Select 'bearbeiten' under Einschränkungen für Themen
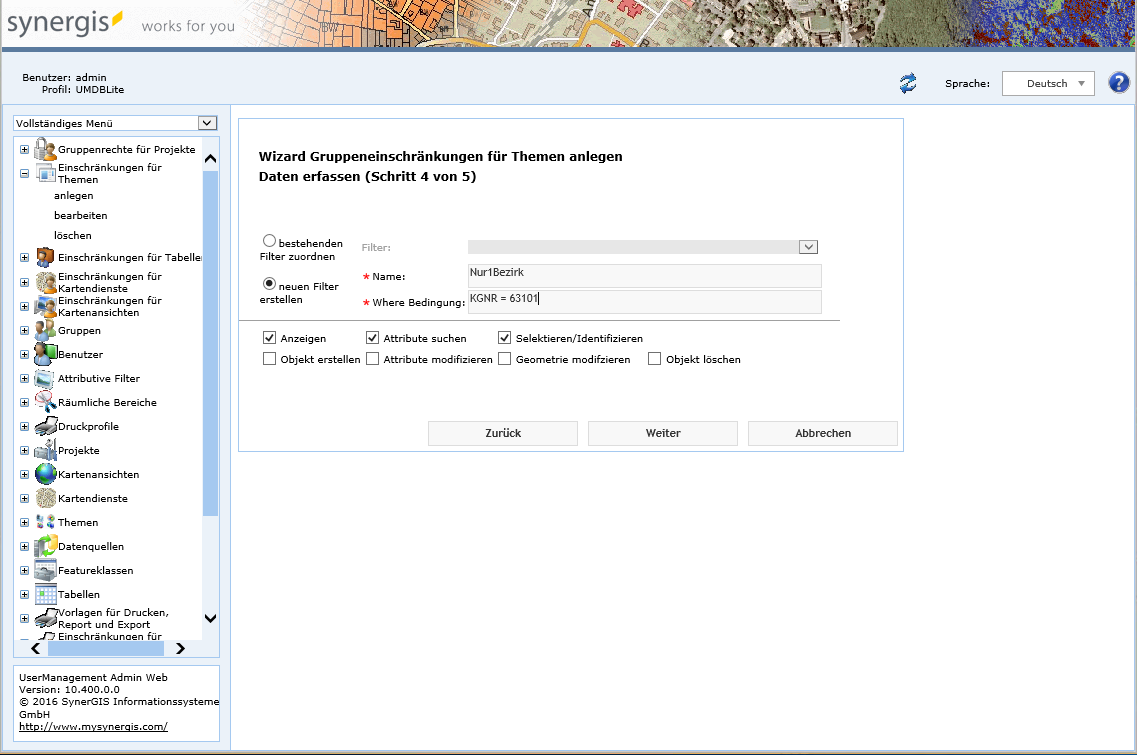 point(80,216)
